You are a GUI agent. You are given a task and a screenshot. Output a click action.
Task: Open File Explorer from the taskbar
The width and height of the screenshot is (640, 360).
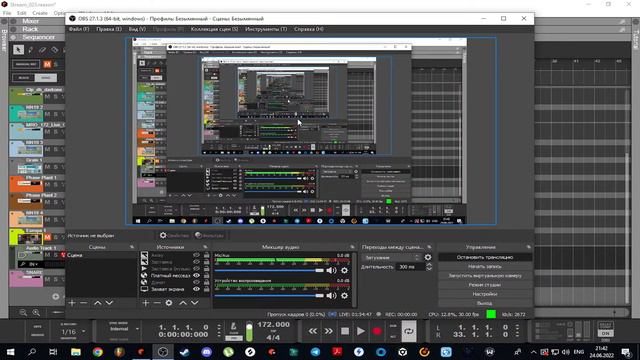click(76, 352)
